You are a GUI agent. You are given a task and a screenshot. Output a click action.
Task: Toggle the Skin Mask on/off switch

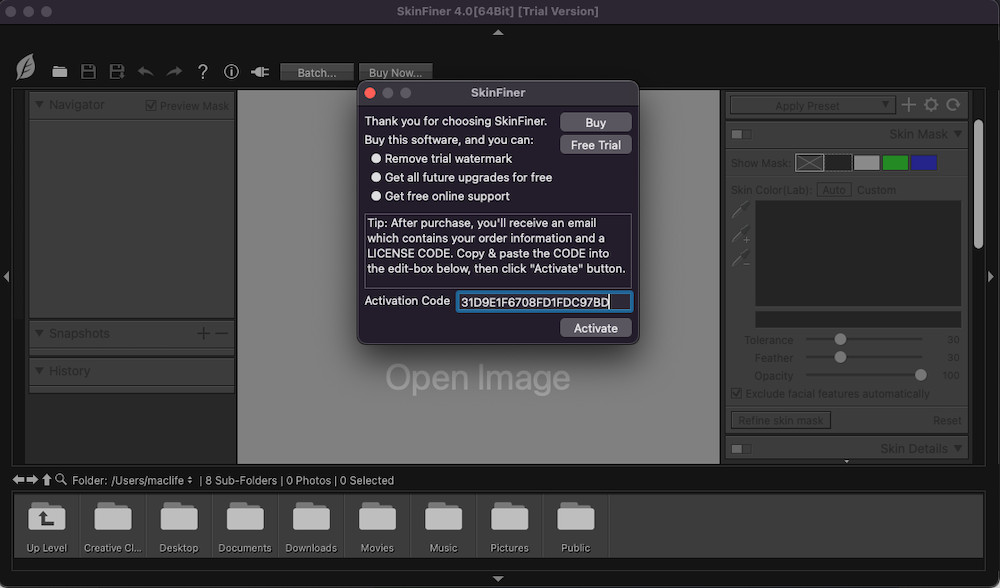click(741, 134)
